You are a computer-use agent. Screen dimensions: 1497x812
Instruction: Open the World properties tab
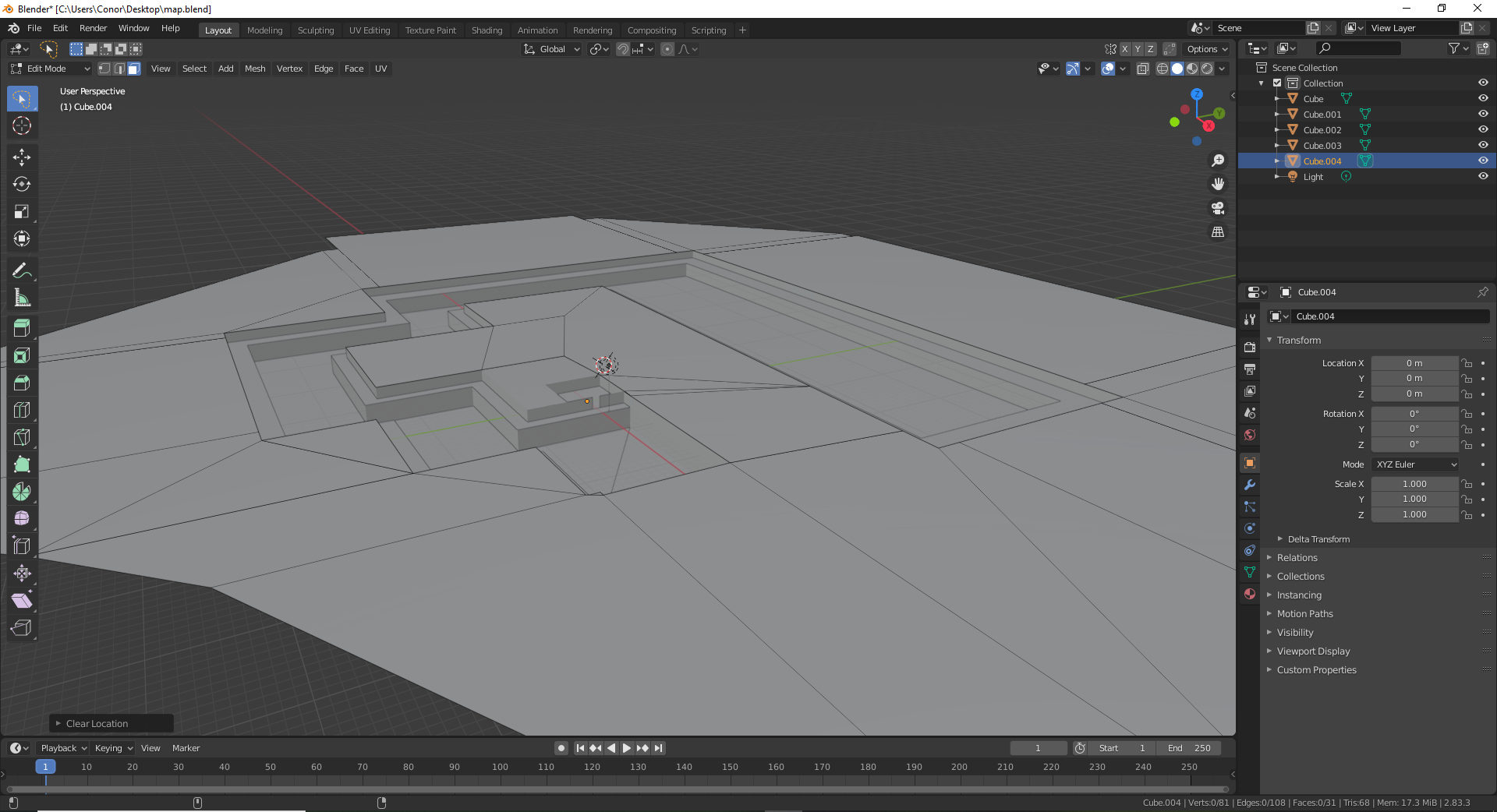pyautogui.click(x=1250, y=435)
